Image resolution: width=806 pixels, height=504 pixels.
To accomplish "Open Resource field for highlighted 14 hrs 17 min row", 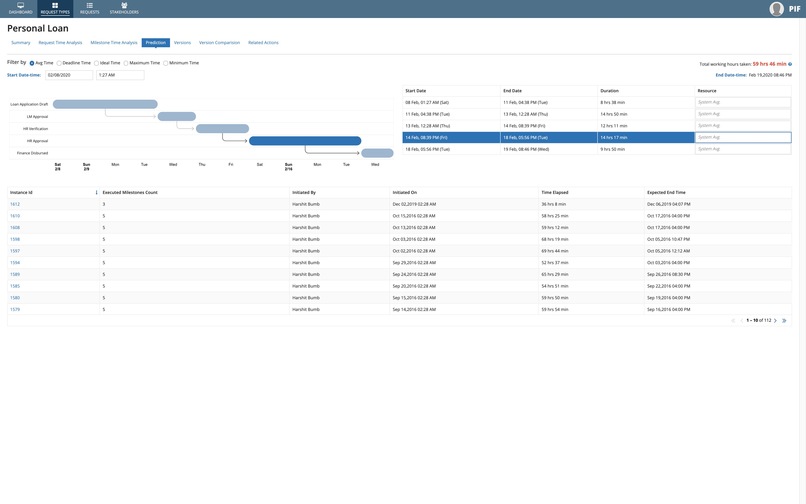I will (743, 137).
